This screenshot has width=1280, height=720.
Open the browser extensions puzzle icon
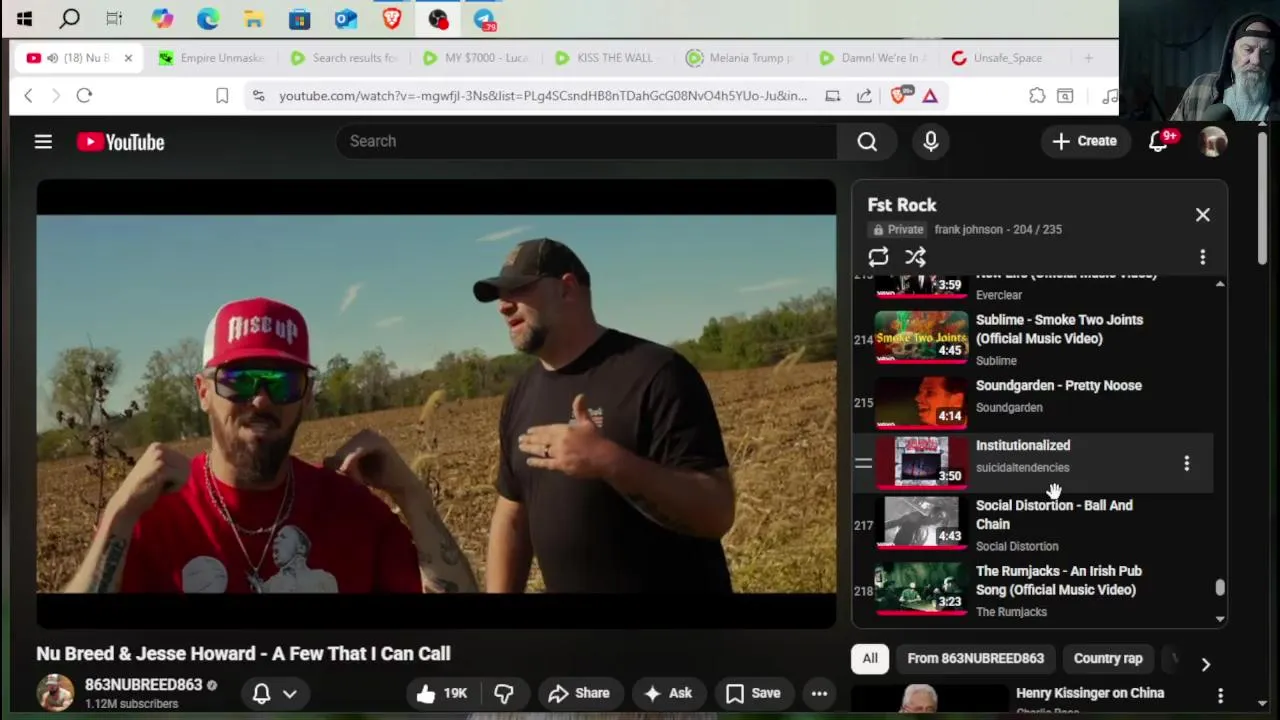pos(1037,95)
